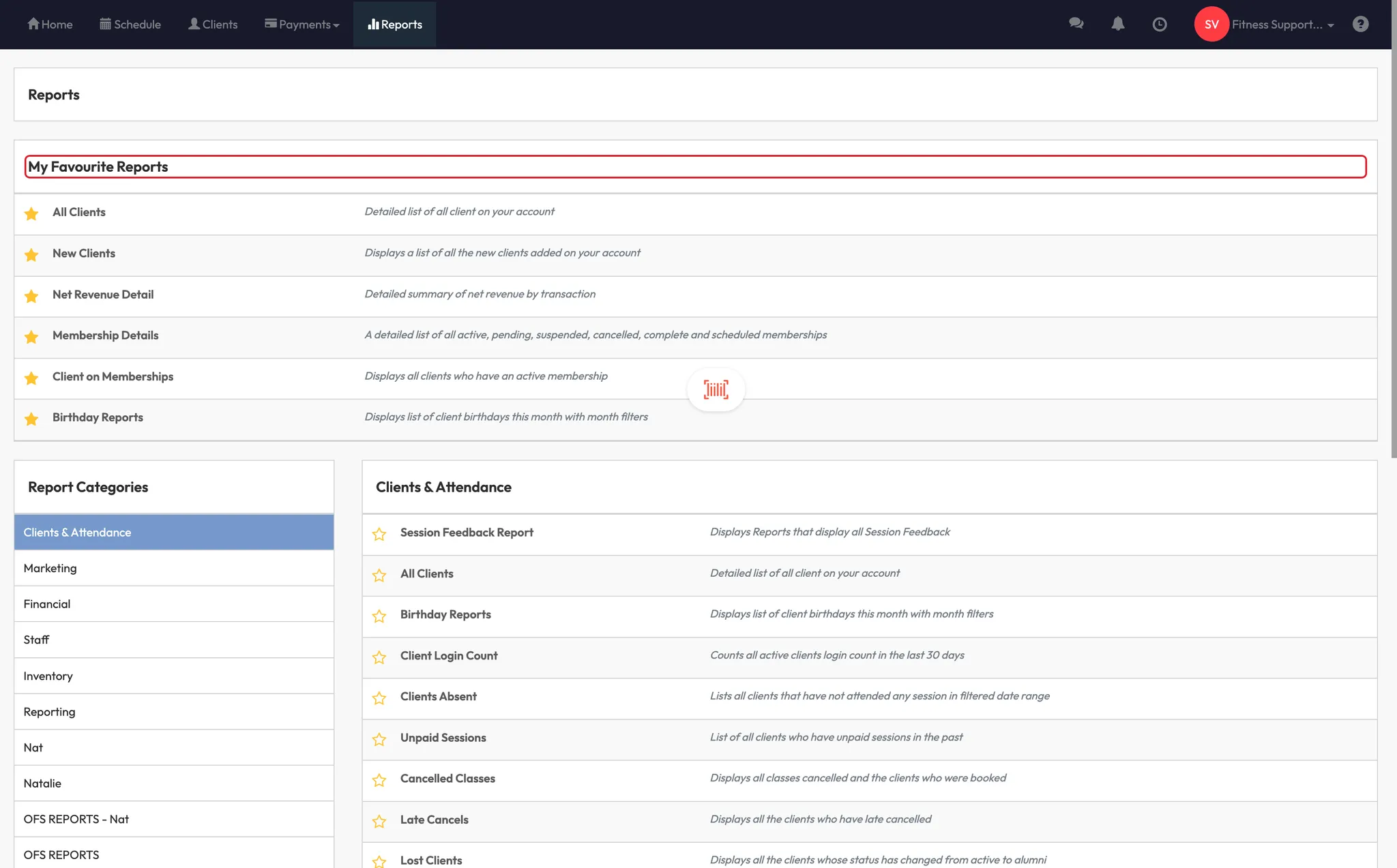Click the Schedule calendar icon

[x=105, y=24]
